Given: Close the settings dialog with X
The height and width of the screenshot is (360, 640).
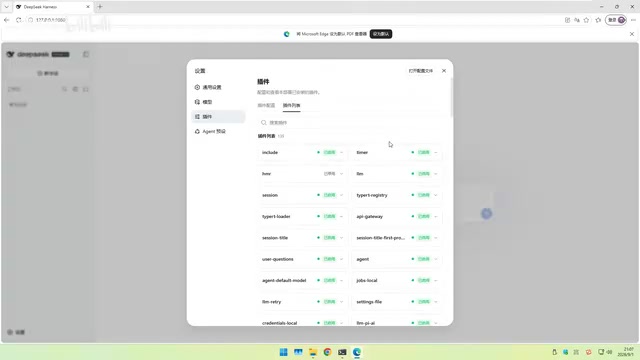Looking at the screenshot, I should pos(444,71).
